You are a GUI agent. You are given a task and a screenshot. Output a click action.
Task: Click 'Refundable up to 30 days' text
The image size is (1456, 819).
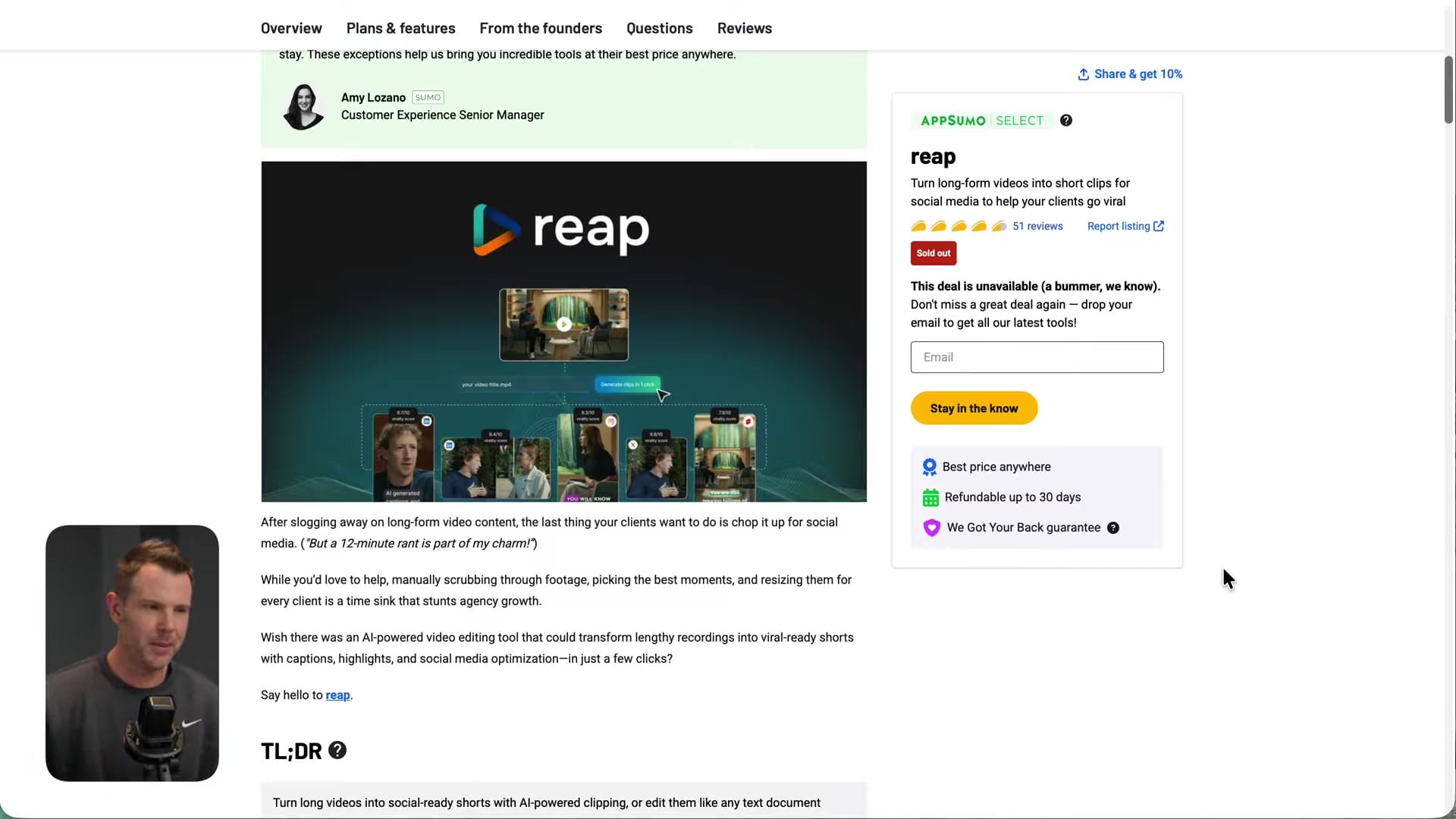pyautogui.click(x=1012, y=497)
